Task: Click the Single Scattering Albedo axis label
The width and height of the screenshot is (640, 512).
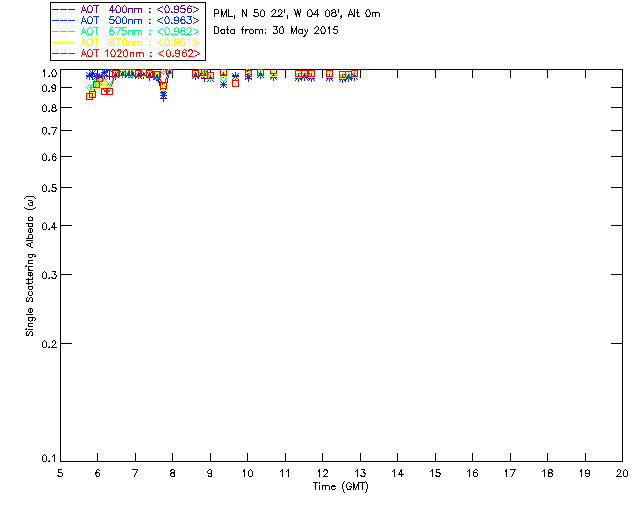Action: pos(30,266)
